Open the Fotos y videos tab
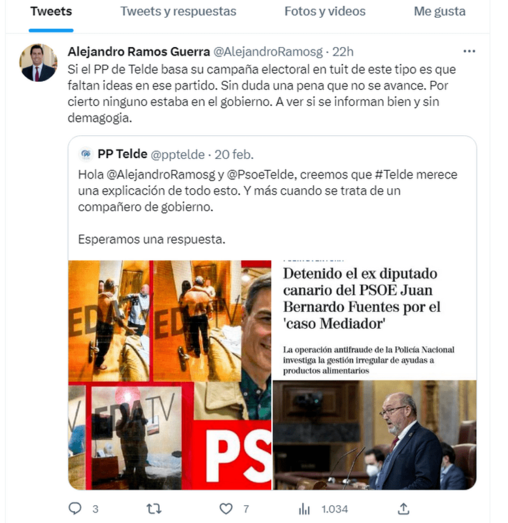The width and height of the screenshot is (508, 523). [x=325, y=11]
